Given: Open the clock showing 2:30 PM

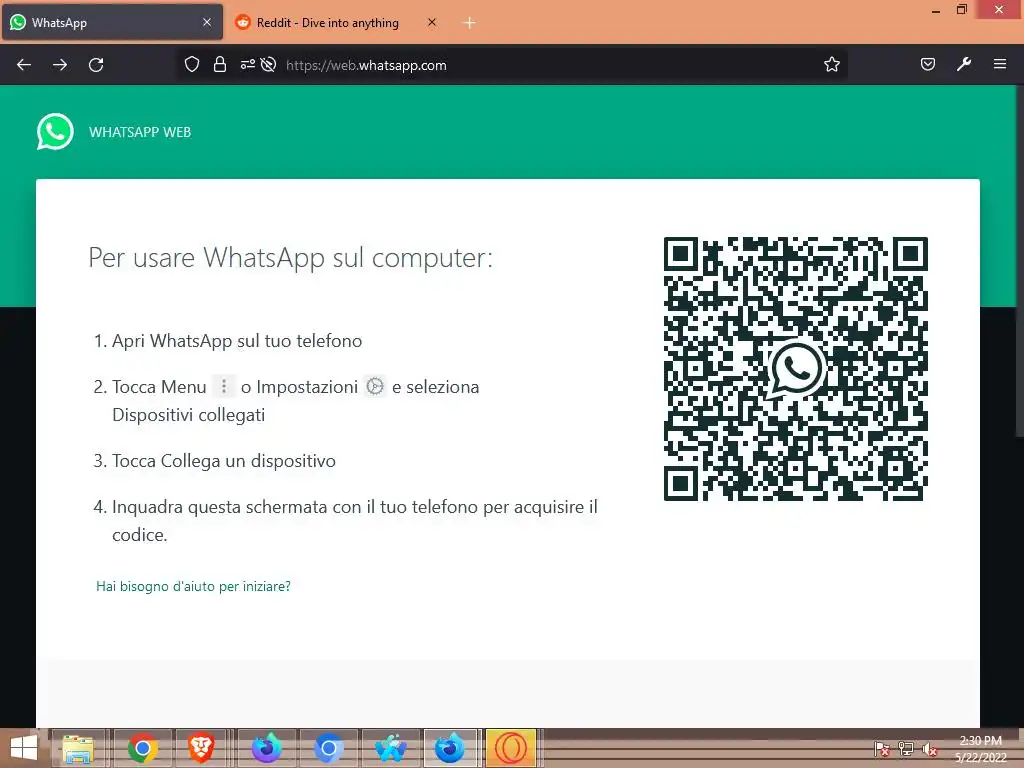Looking at the screenshot, I should (980, 748).
